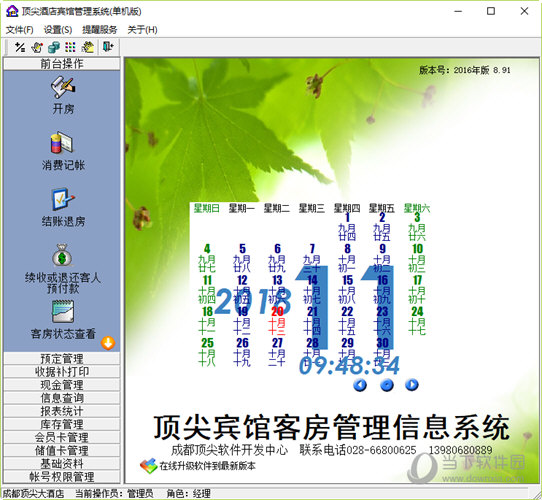Select day 20 in the calendar
The width and height of the screenshot is (542, 500).
(277, 311)
